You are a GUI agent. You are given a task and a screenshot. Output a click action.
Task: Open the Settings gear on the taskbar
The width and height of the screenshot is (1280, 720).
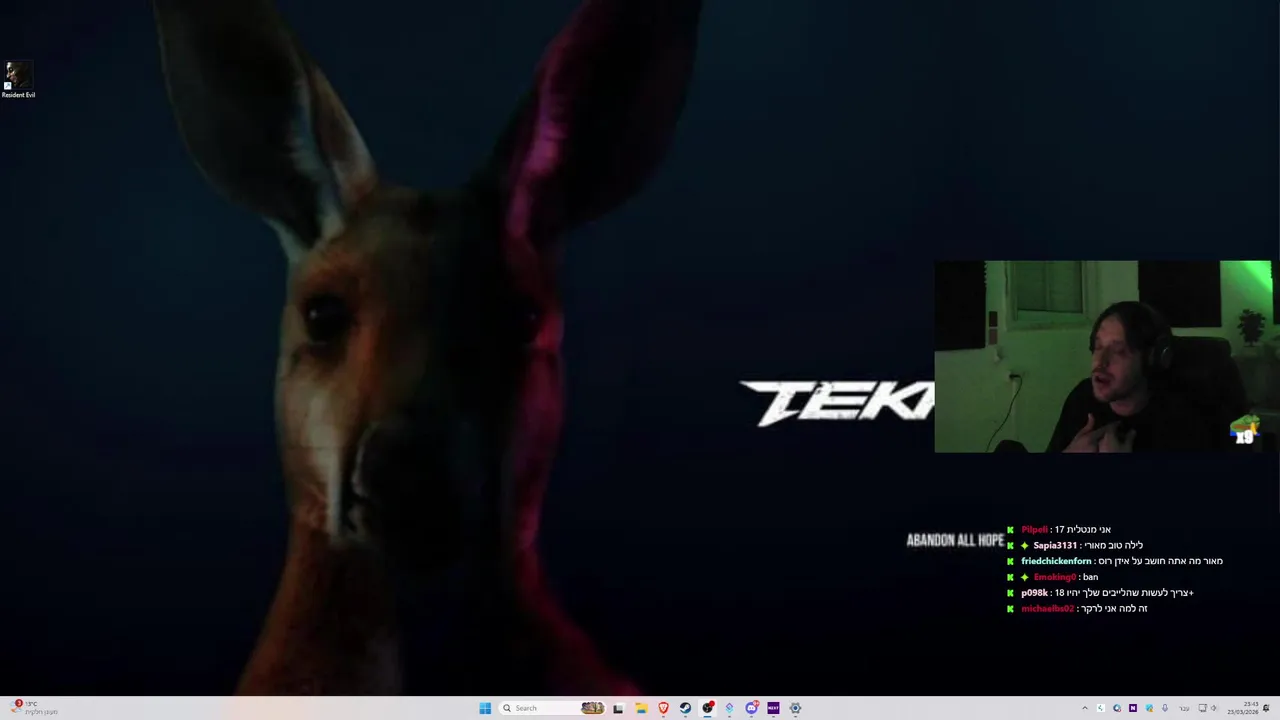795,708
